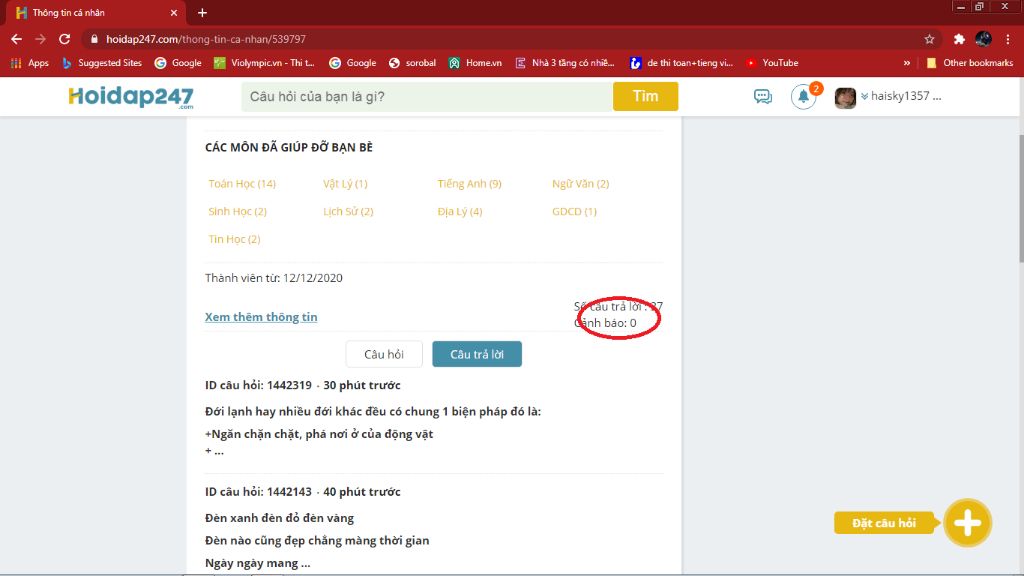1024x576 pixels.
Task: Open Địa Lý (4) subject
Action: tap(460, 211)
